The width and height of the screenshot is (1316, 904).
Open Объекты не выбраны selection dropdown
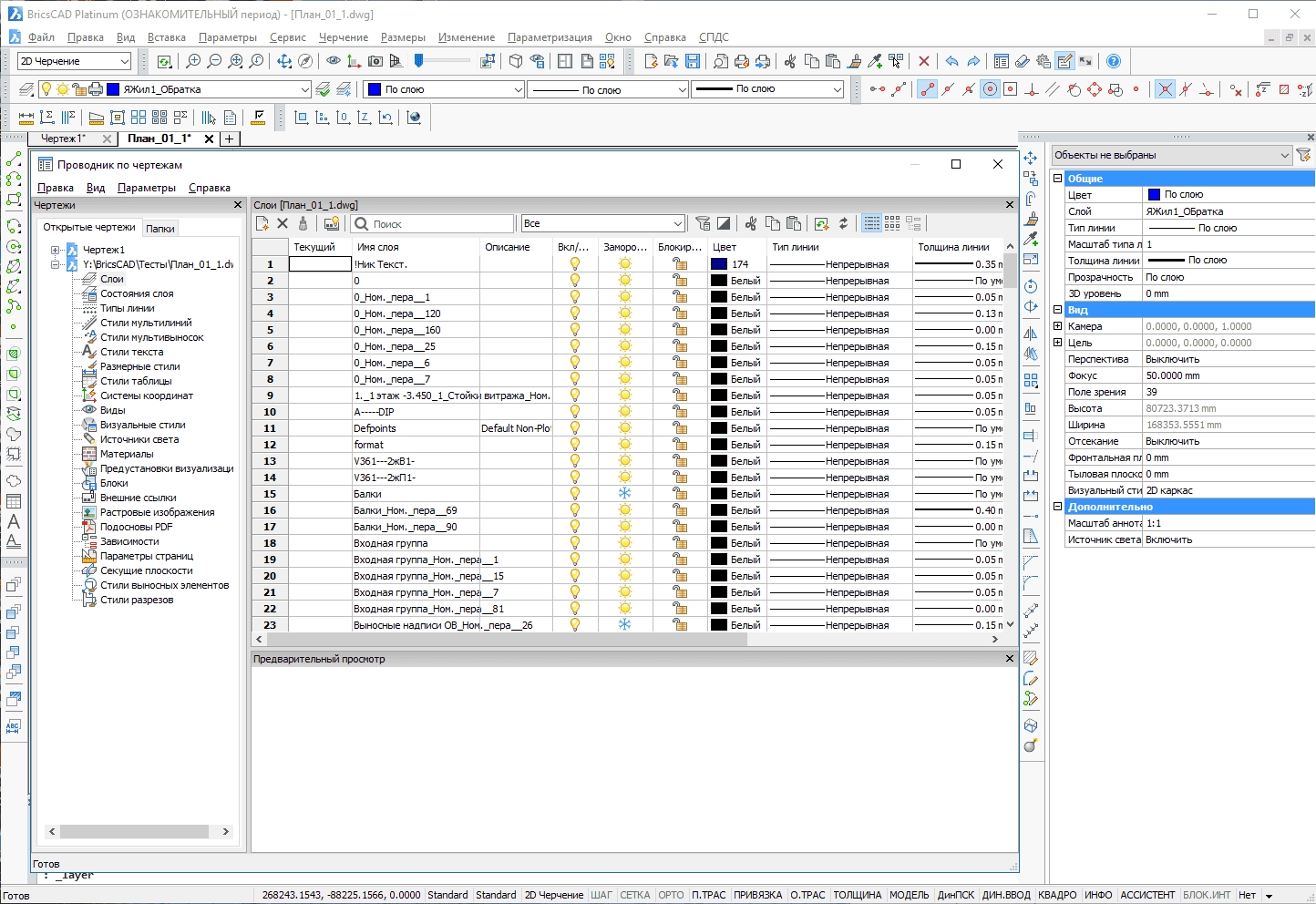[x=1172, y=155]
